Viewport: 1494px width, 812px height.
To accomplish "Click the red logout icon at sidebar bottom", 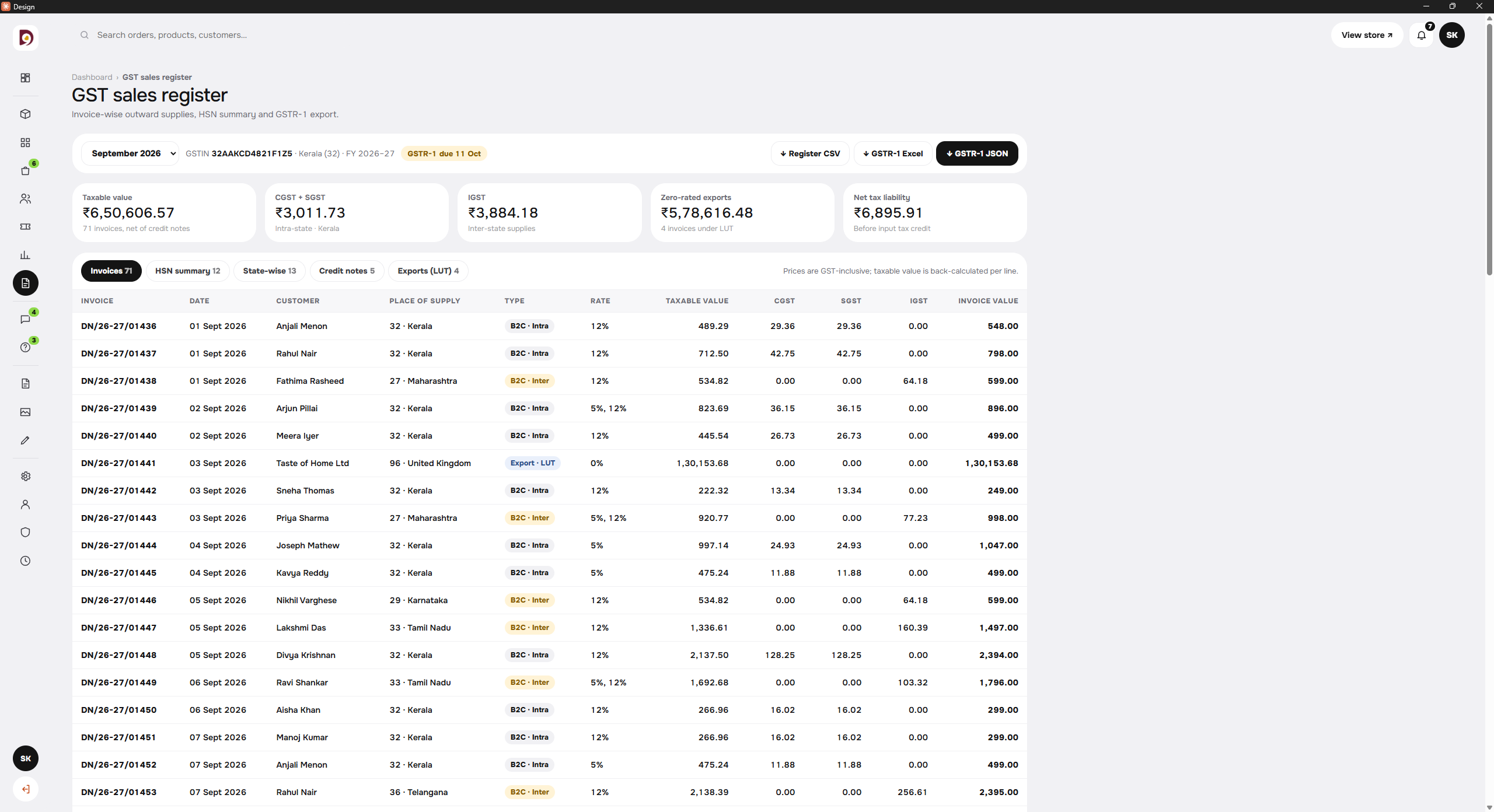I will click(x=26, y=789).
